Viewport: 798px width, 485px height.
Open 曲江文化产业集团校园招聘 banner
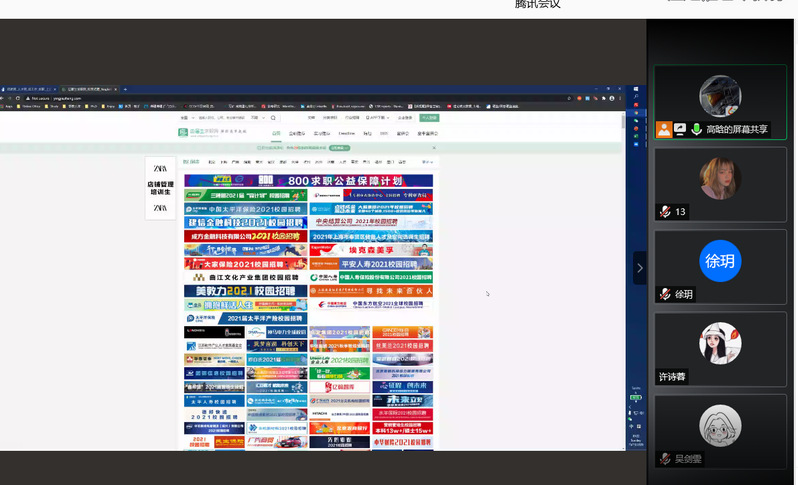point(246,277)
